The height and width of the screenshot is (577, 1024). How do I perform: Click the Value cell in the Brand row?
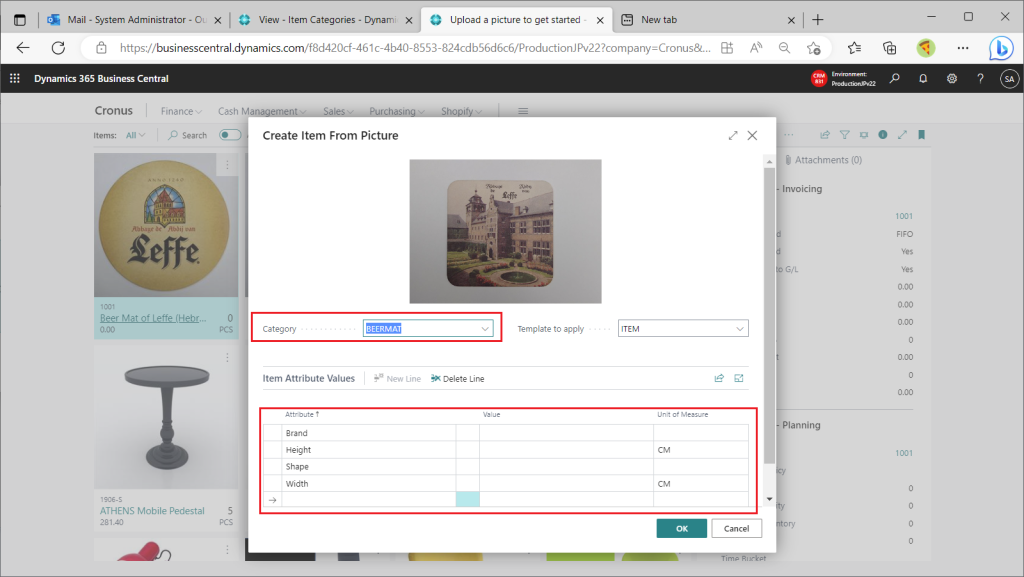565,433
